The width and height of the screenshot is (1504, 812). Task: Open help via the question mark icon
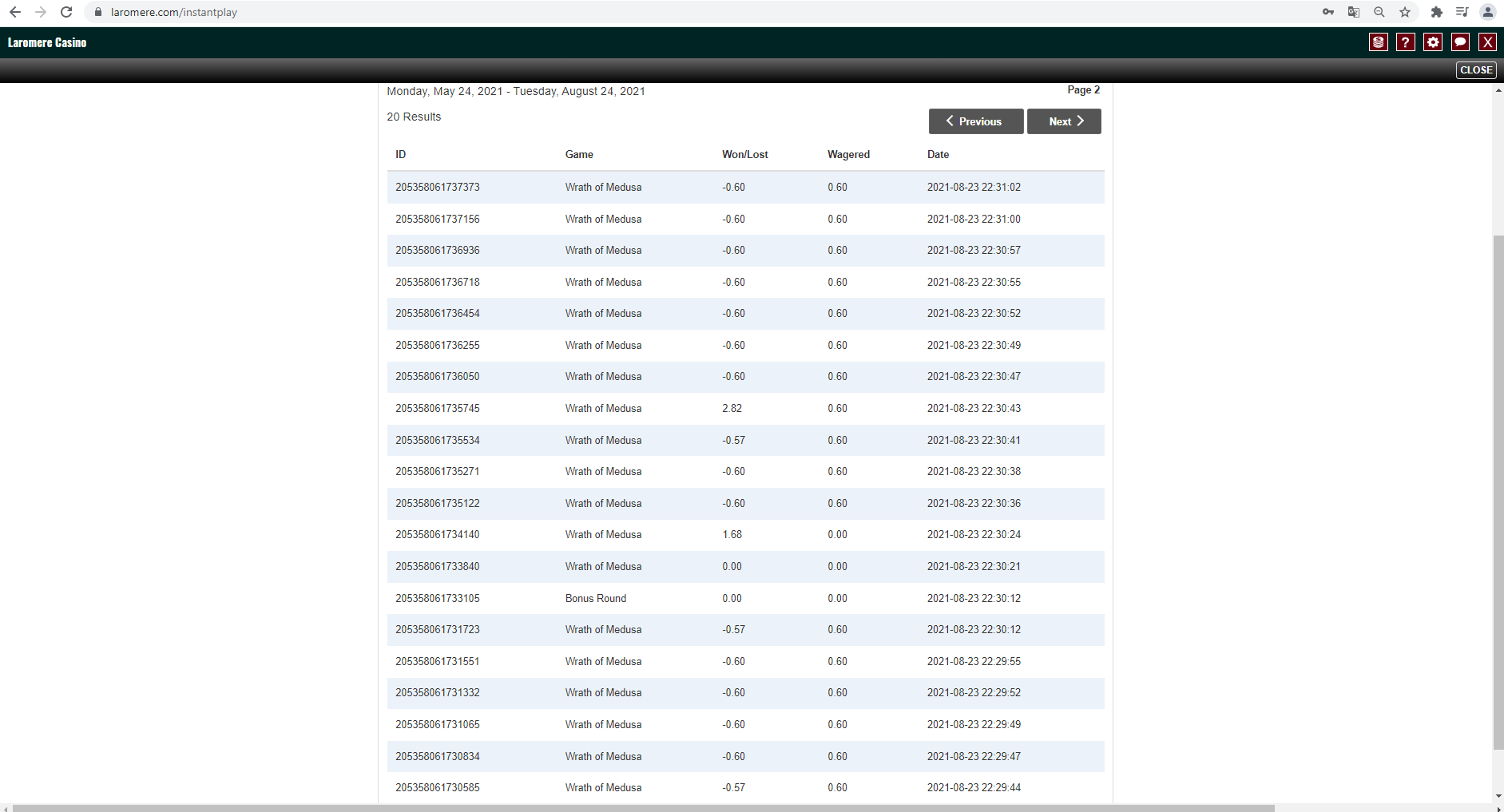(1405, 42)
